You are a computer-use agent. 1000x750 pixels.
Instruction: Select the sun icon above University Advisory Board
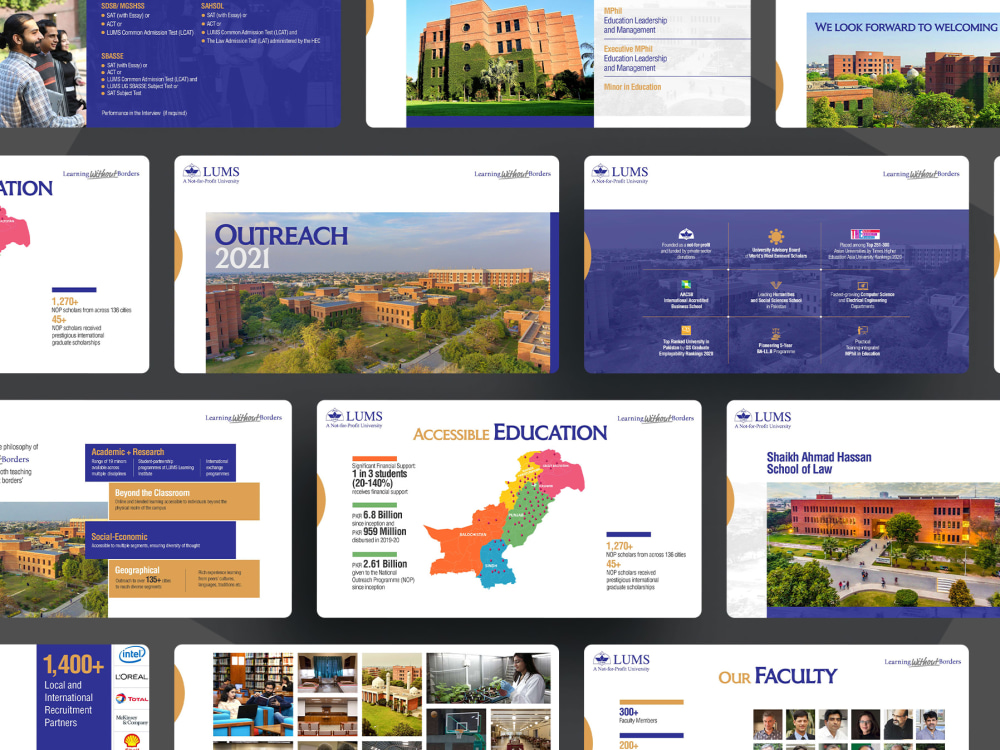coord(775,234)
